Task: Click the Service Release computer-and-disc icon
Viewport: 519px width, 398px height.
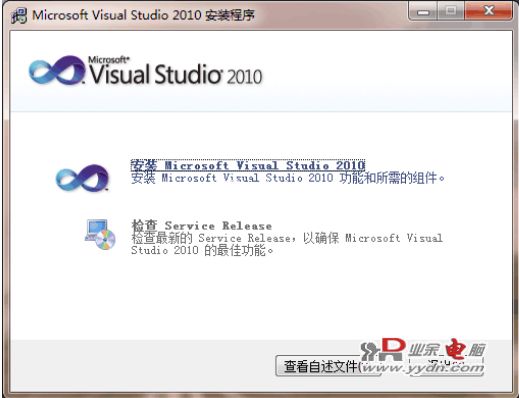Action: pyautogui.click(x=100, y=234)
